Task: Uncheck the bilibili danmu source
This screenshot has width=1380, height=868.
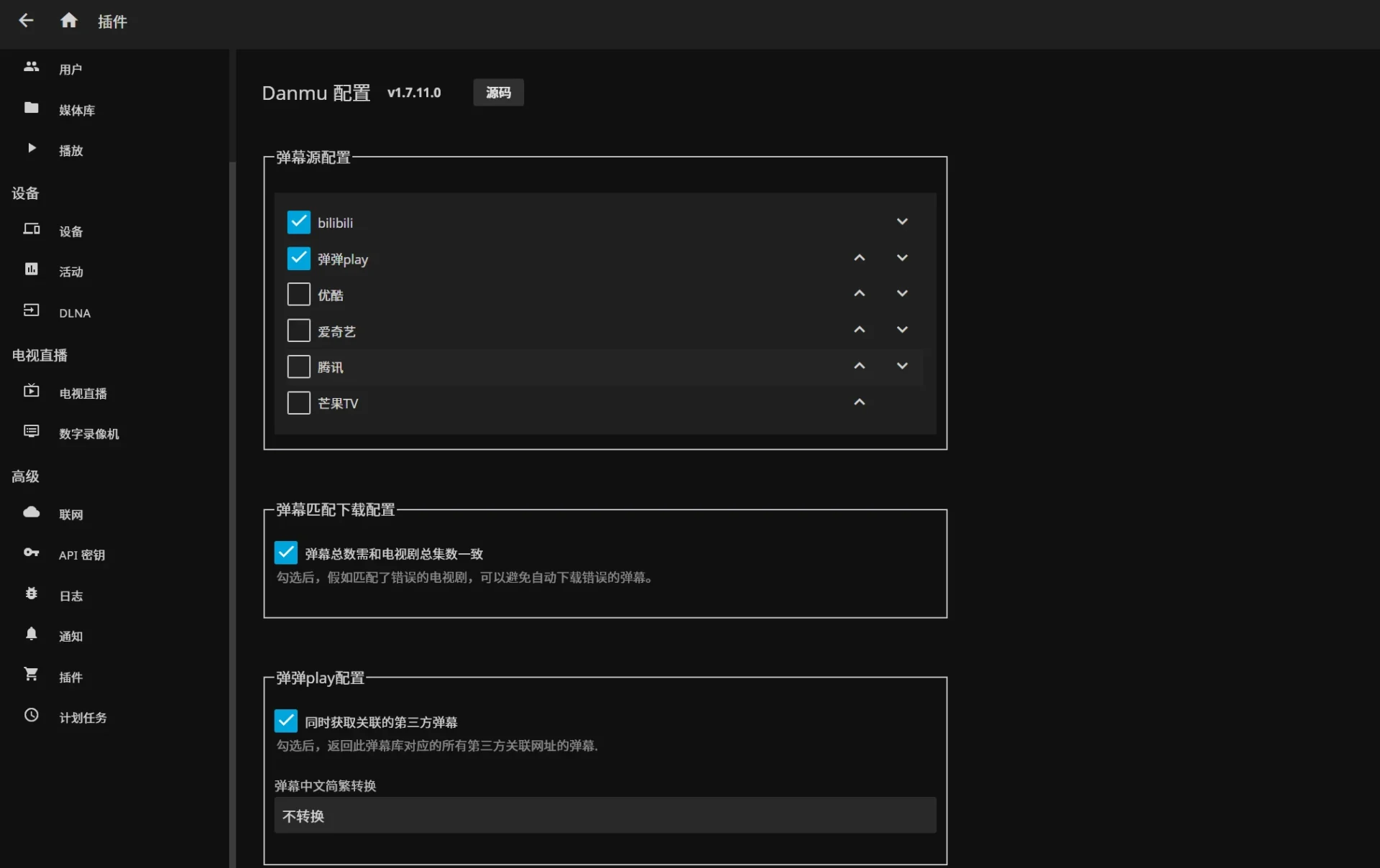Action: tap(298, 222)
